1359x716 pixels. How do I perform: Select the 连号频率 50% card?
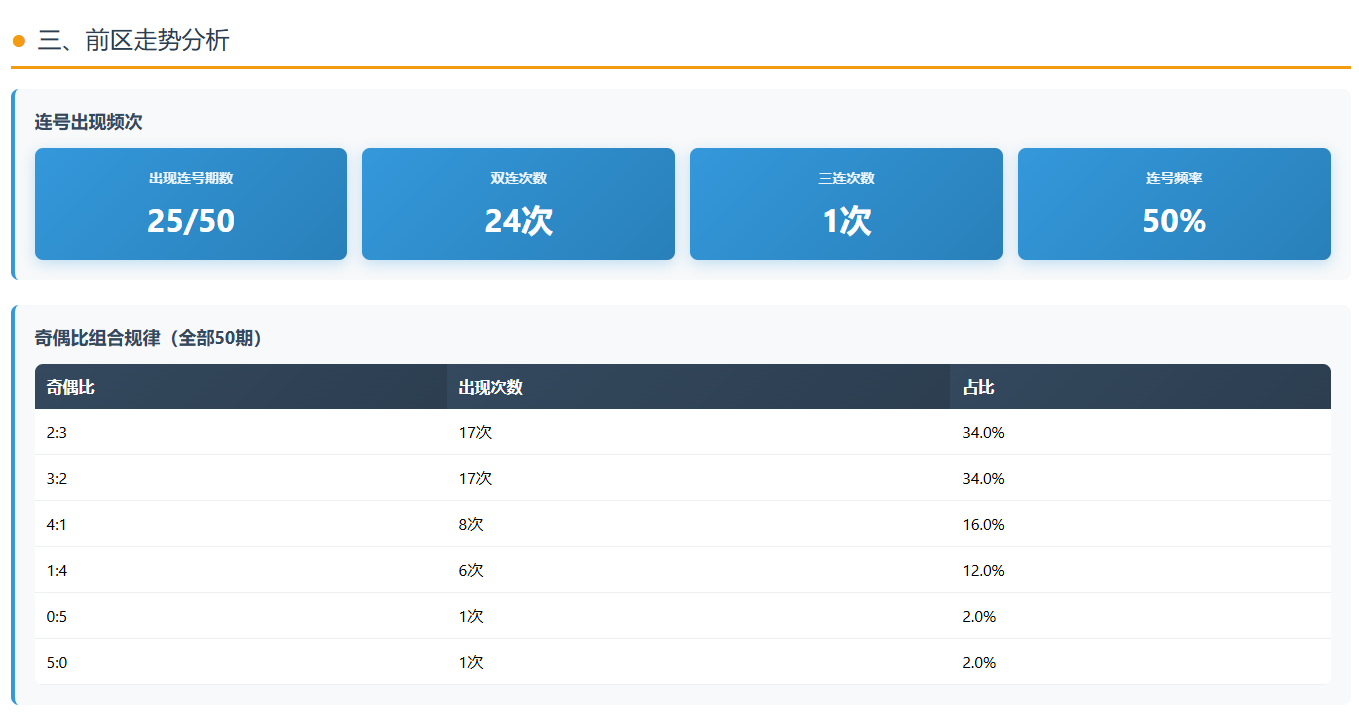pos(1174,204)
